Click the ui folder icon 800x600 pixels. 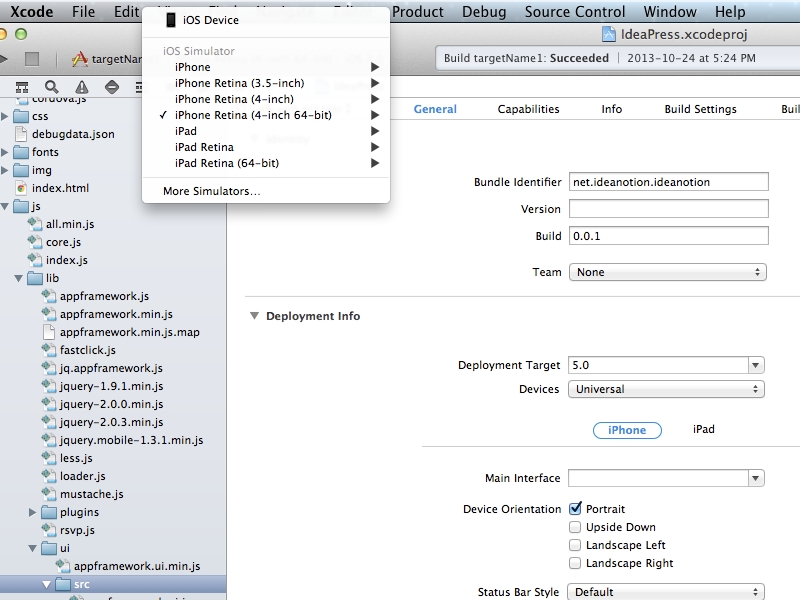tap(48, 548)
